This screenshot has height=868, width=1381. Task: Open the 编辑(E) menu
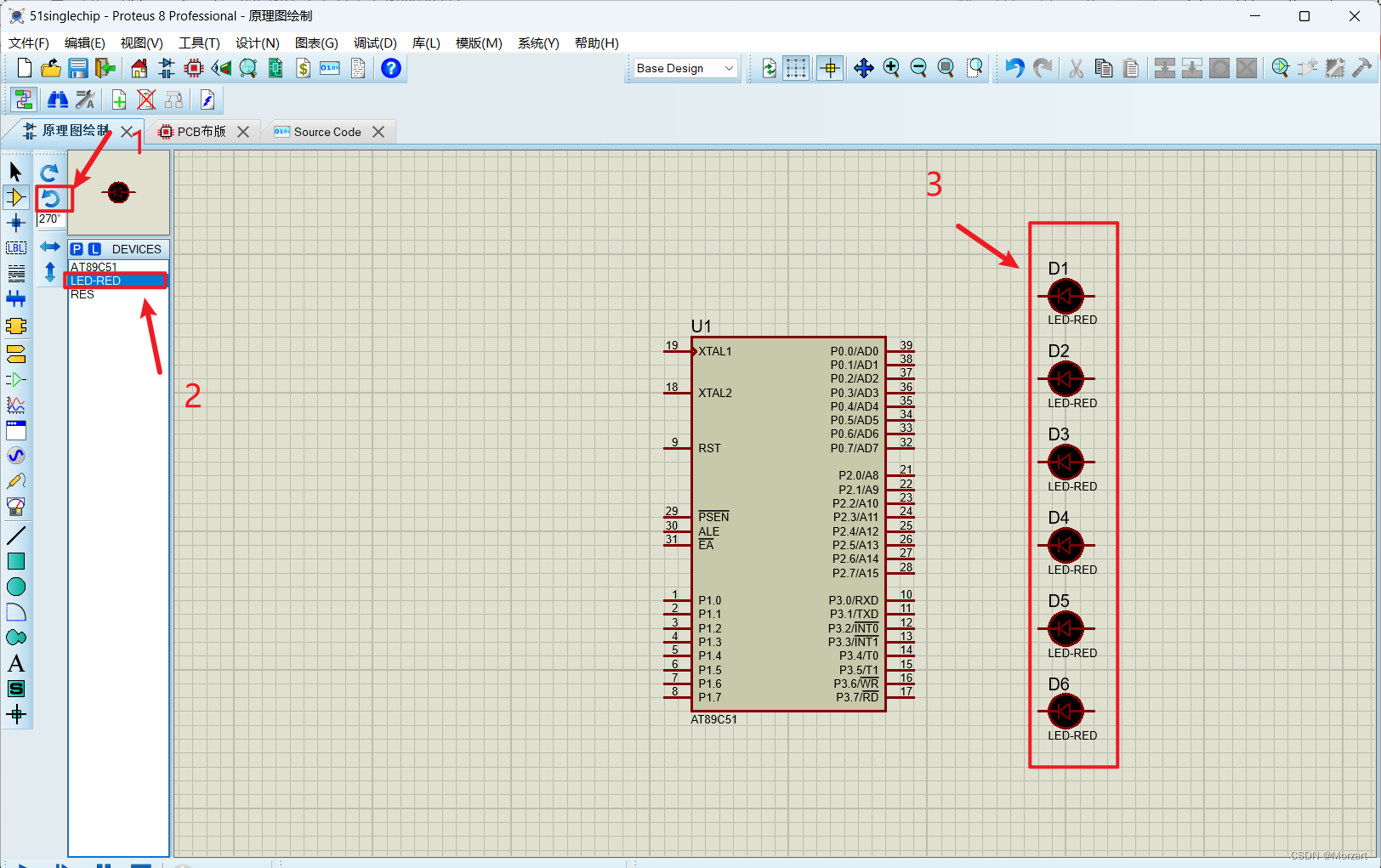click(85, 43)
